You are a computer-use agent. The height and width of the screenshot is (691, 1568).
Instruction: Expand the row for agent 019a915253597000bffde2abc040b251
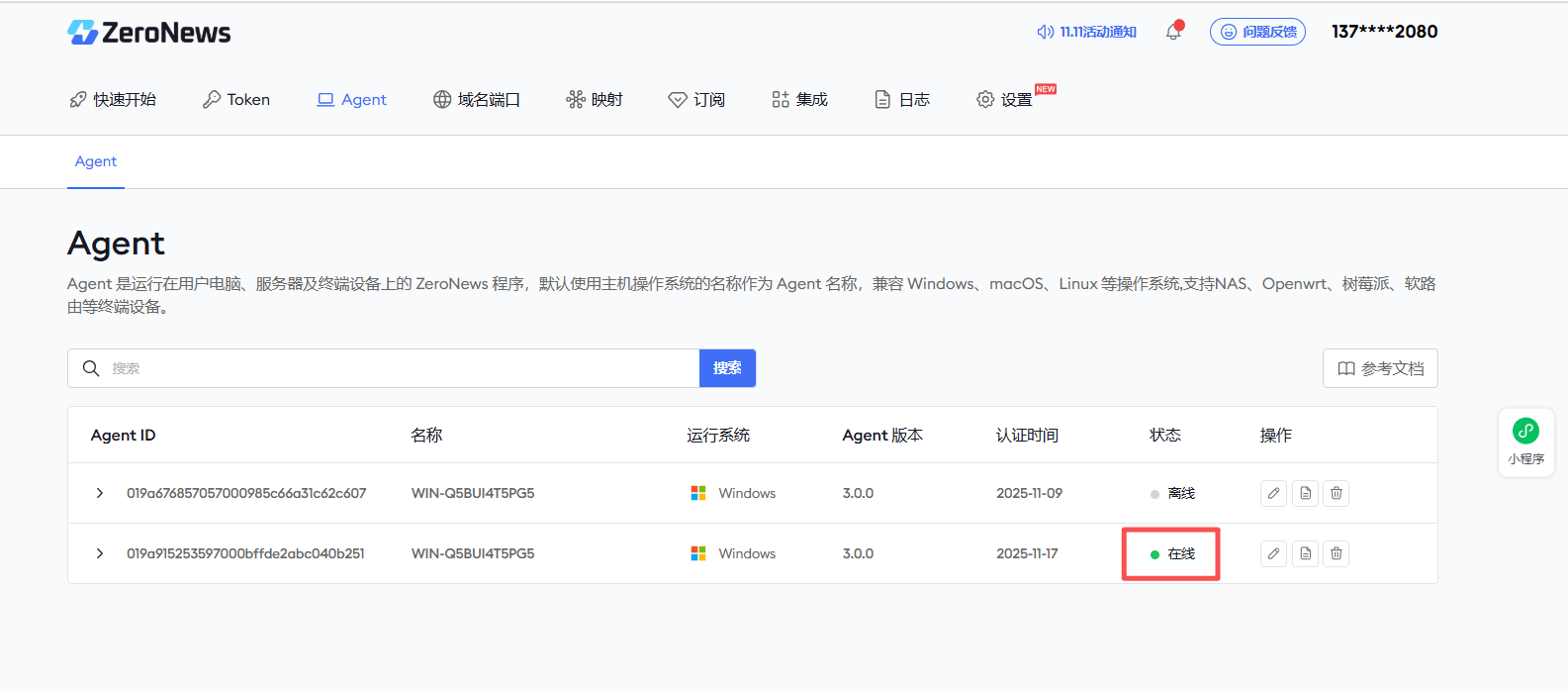pyautogui.click(x=100, y=553)
